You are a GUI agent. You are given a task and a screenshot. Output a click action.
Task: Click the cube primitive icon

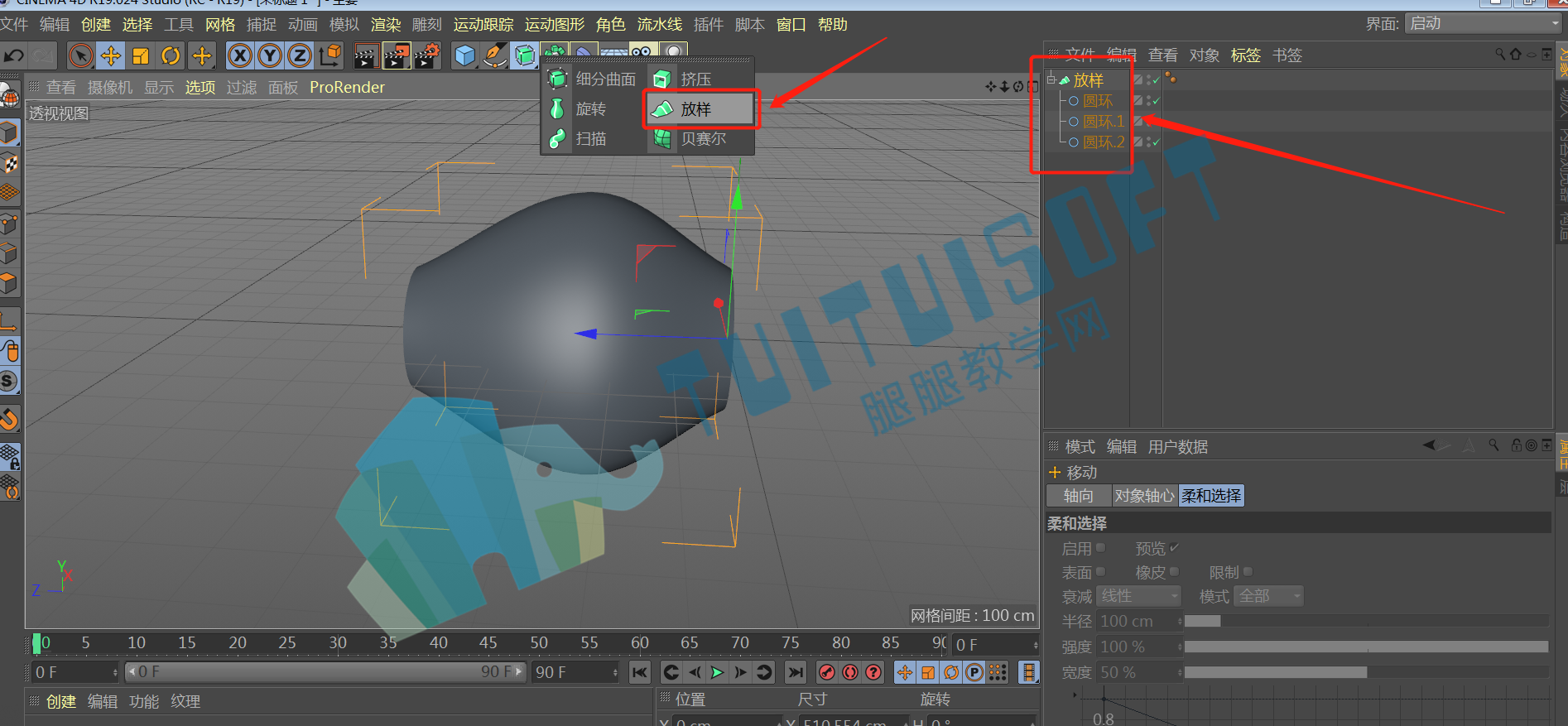click(465, 55)
